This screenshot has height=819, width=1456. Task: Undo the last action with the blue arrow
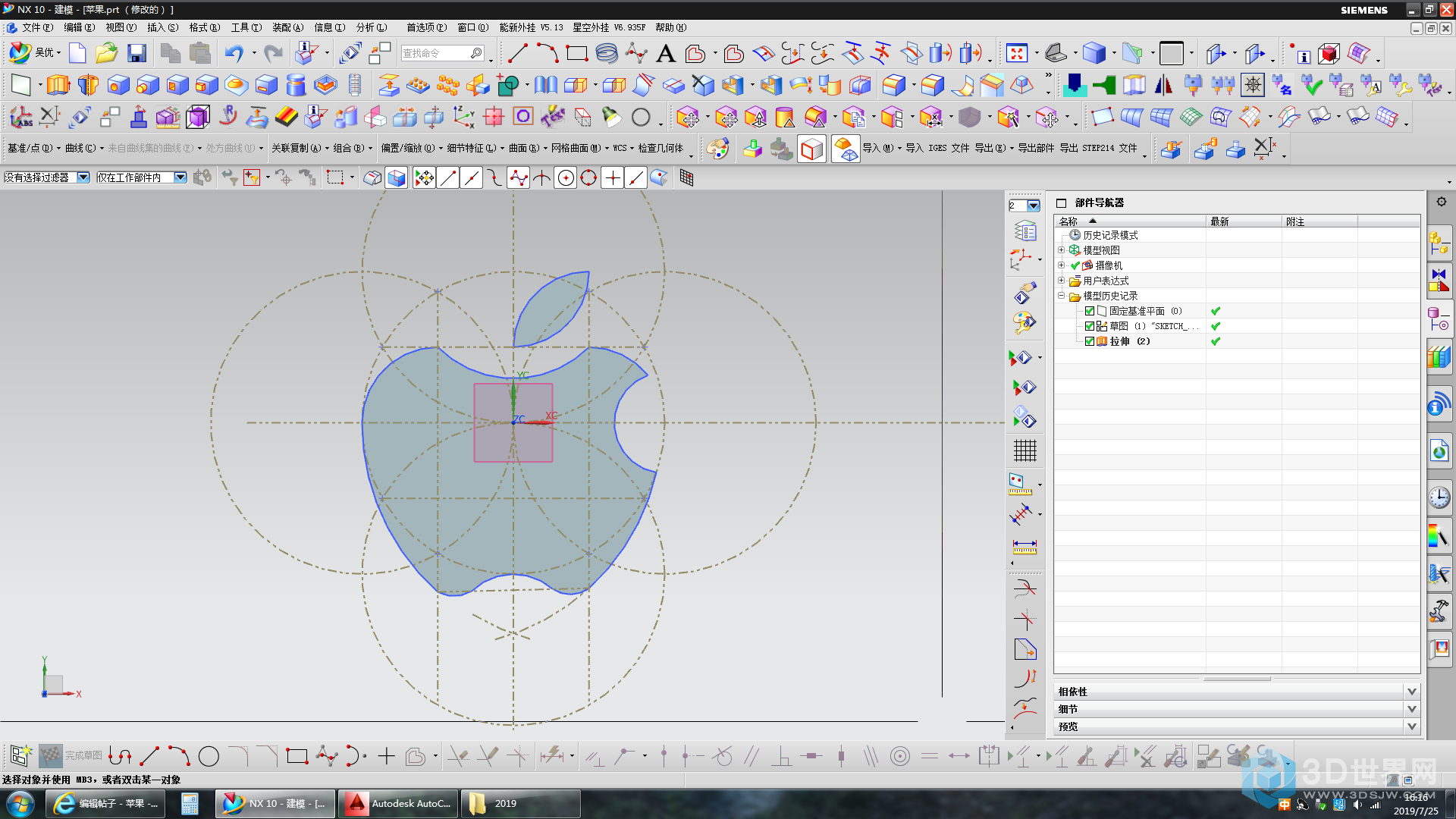click(234, 53)
